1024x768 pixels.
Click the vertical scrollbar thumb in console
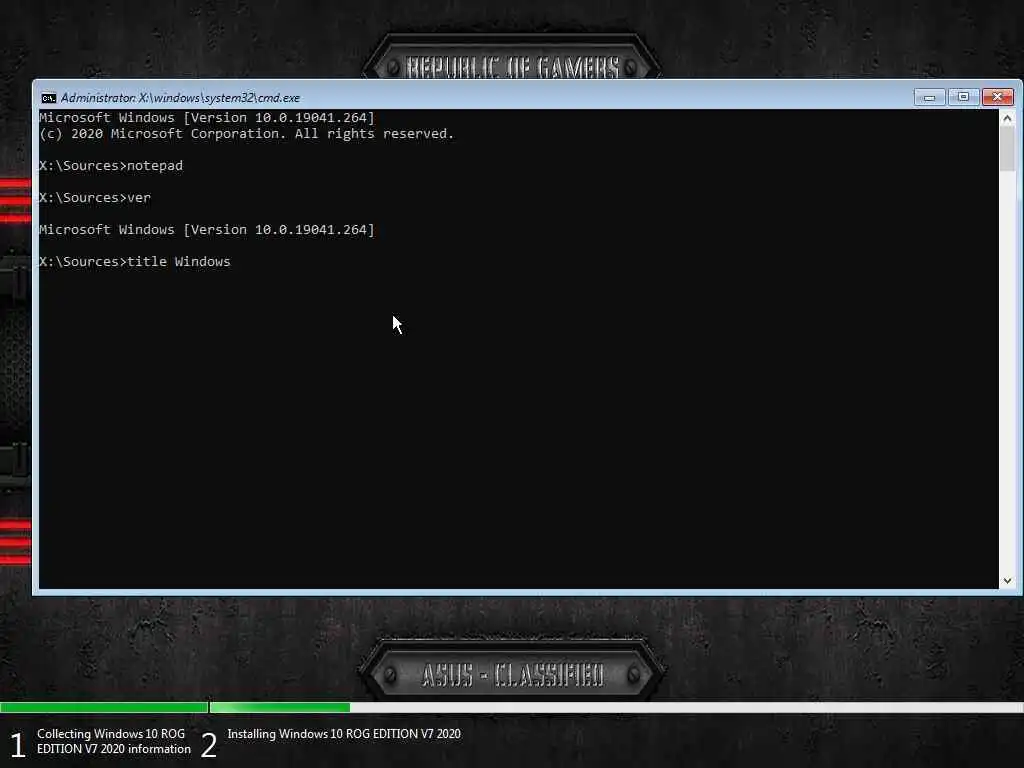[1007, 149]
